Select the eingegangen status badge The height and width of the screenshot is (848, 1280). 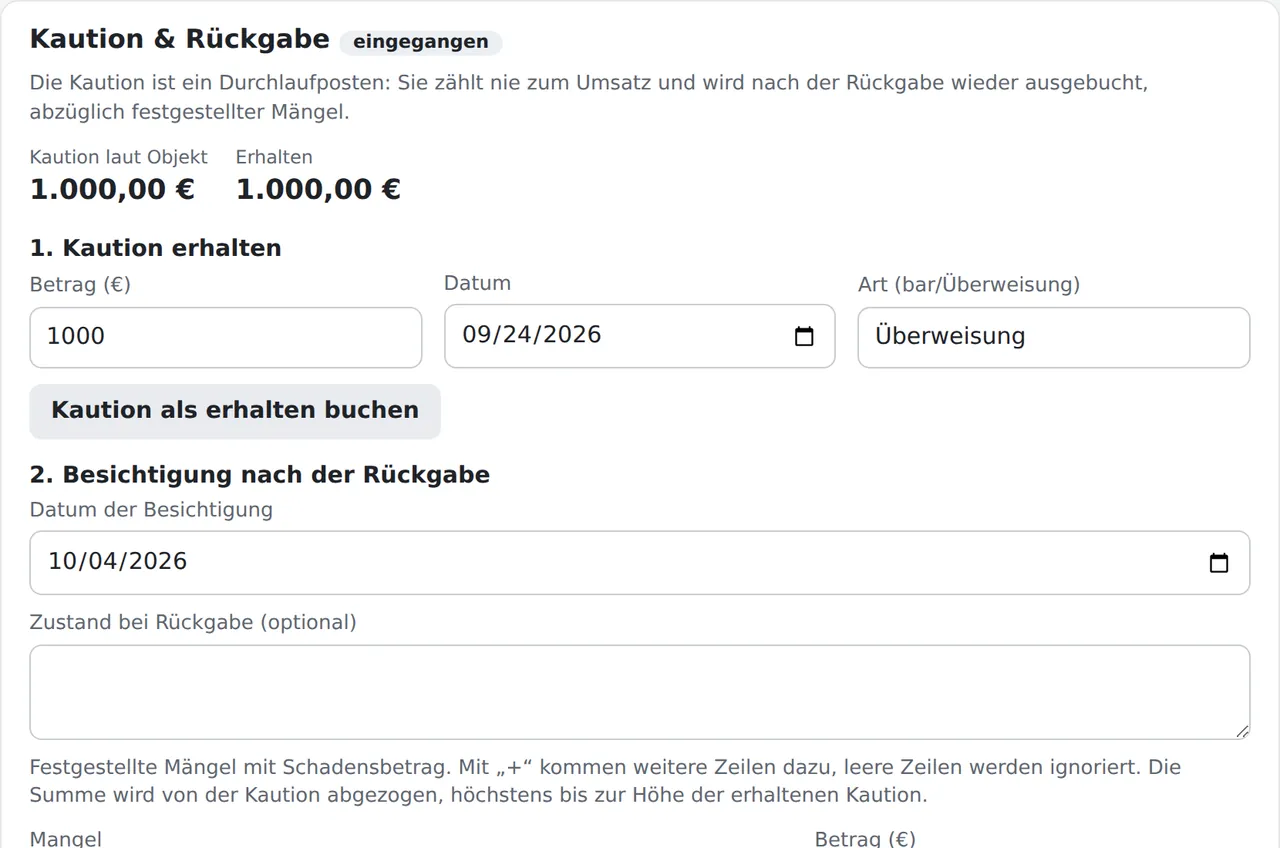[x=421, y=42]
